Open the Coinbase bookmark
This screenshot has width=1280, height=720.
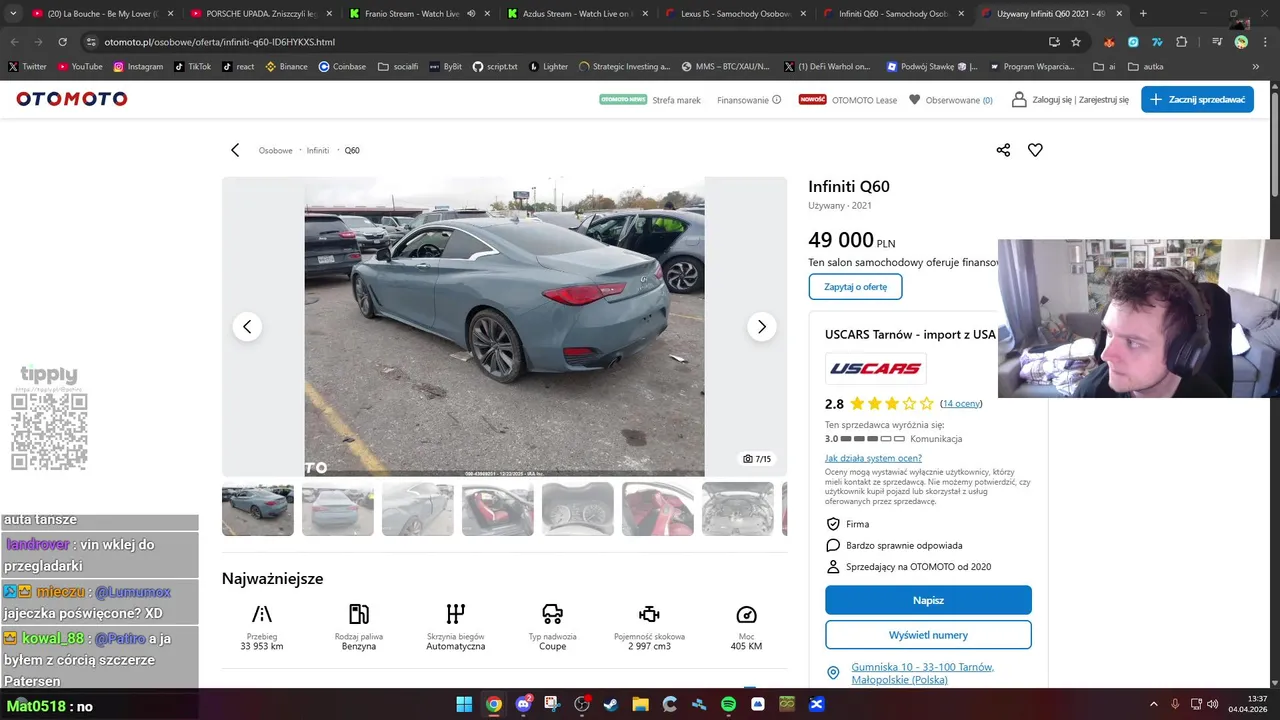(x=342, y=67)
